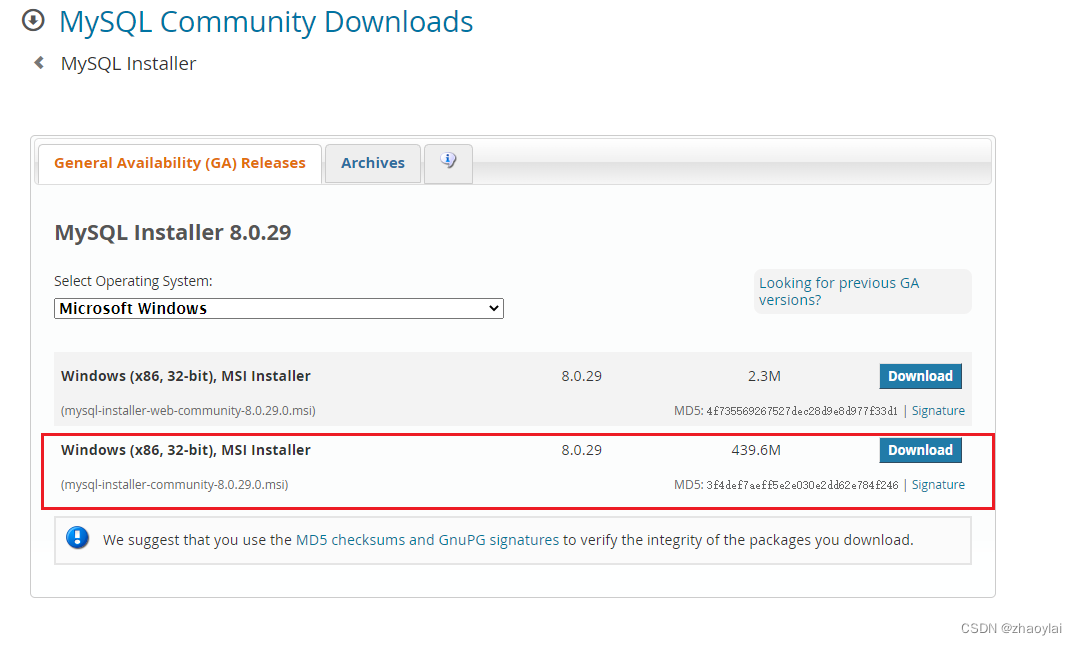This screenshot has width=1077, height=645.
Task: Open the Select Operating System dropdown
Action: (279, 308)
